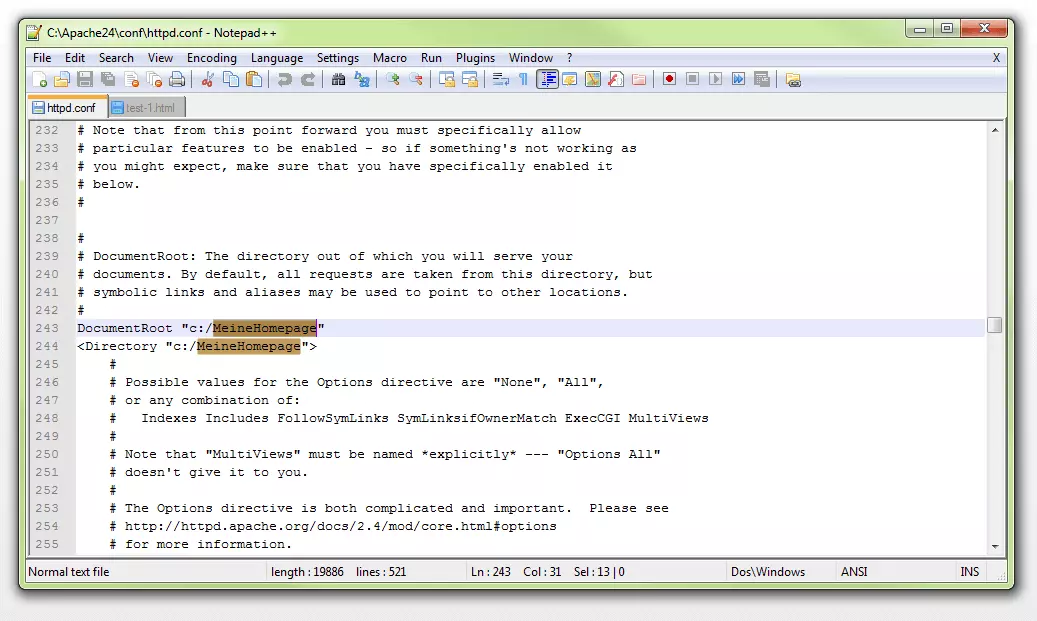Zoom in with the magnifier plus icon
The width and height of the screenshot is (1037, 621).
[393, 79]
